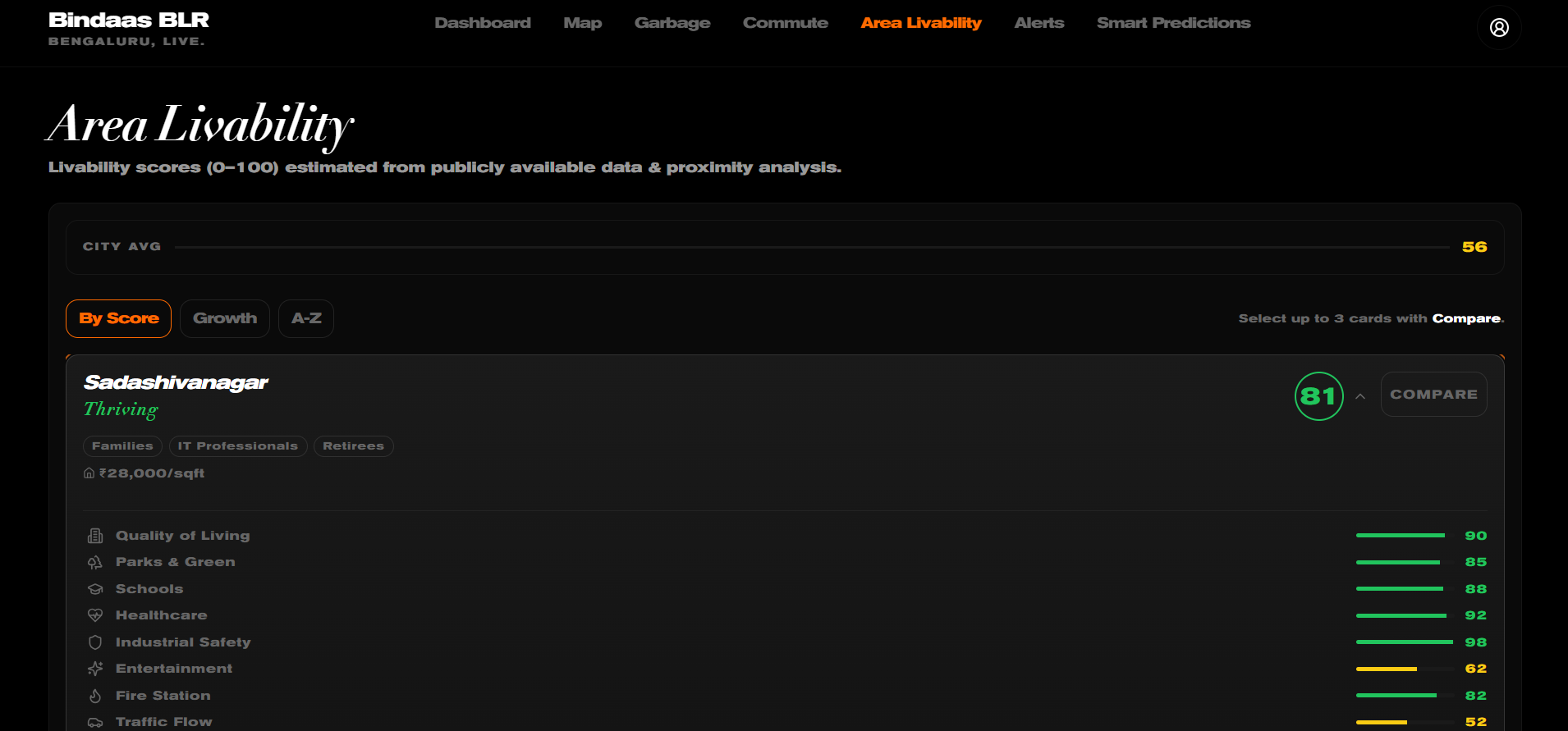
Task: Click the Healthcare score bar
Action: [1405, 615]
